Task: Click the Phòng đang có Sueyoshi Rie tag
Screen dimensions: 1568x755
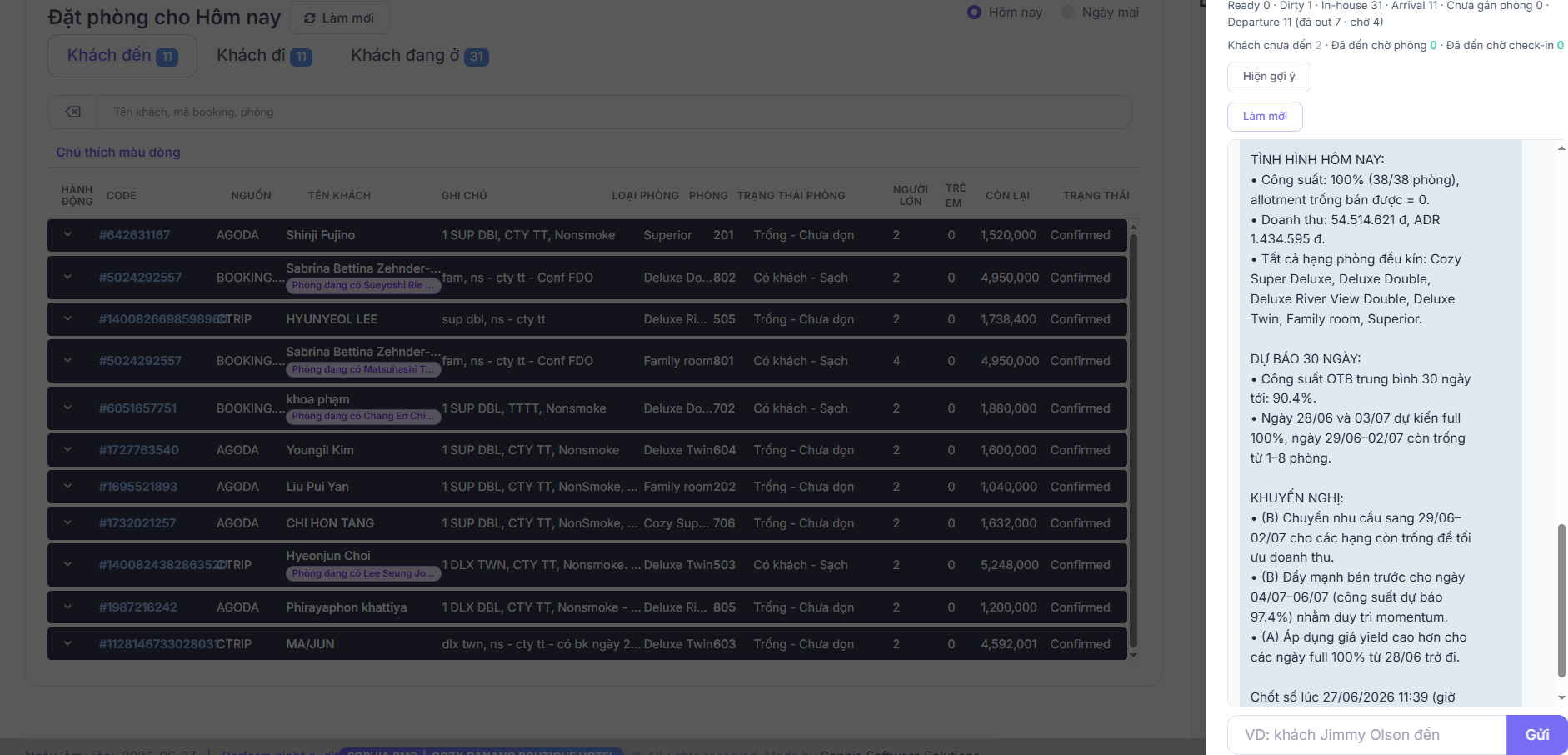Action: (x=363, y=286)
